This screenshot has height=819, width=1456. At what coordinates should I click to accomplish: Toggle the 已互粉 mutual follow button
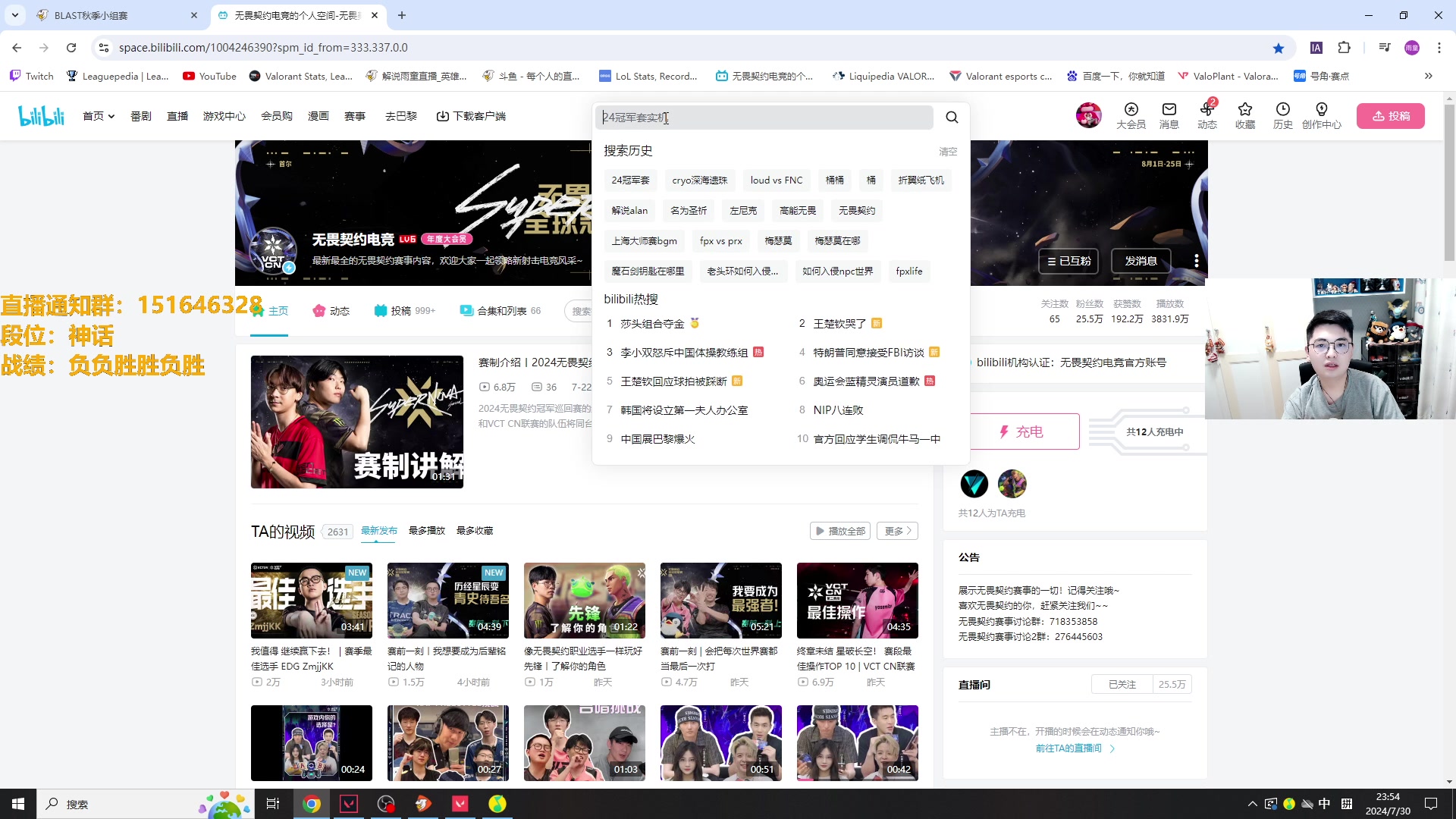pos(1068,261)
